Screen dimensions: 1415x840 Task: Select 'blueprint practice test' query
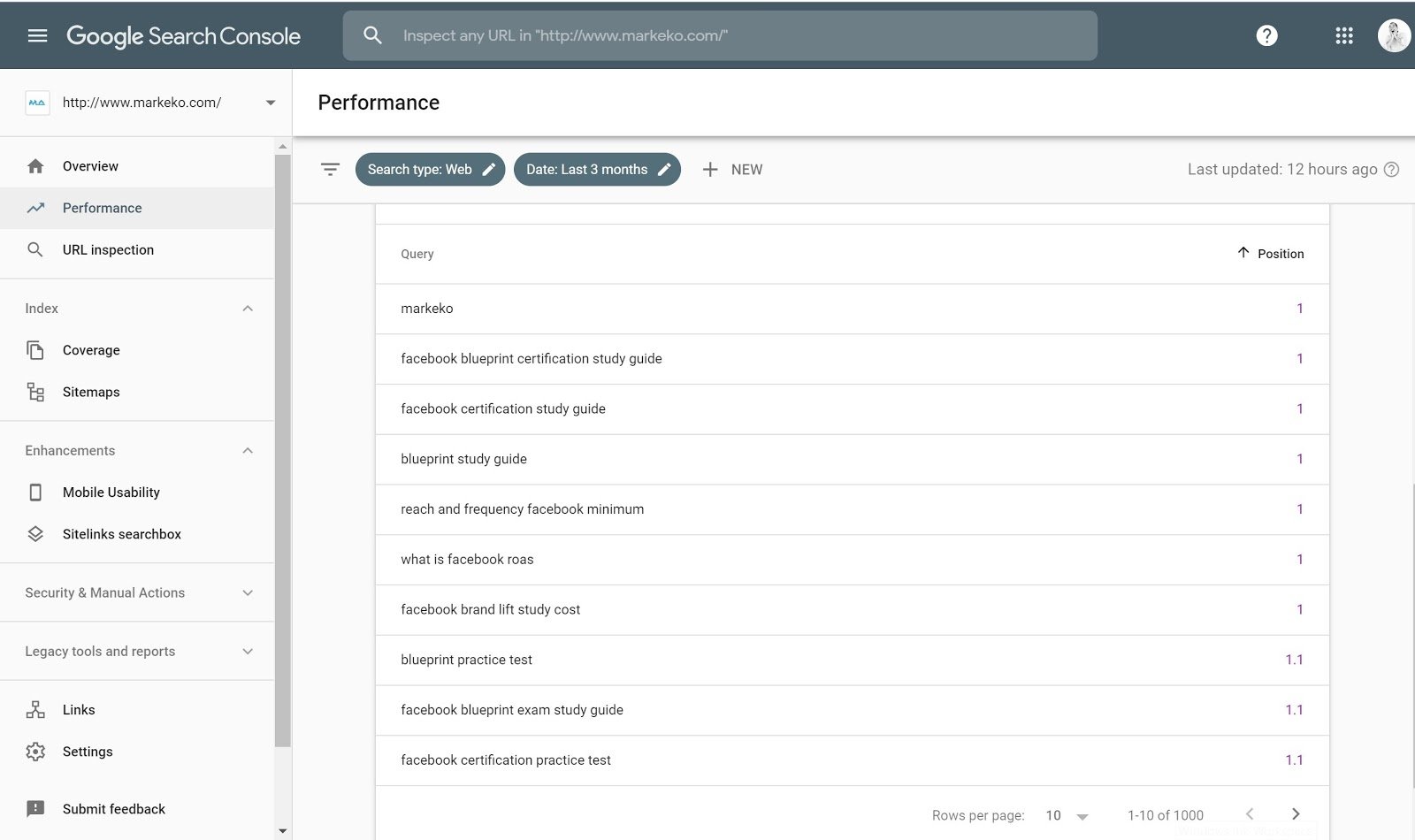click(852, 660)
